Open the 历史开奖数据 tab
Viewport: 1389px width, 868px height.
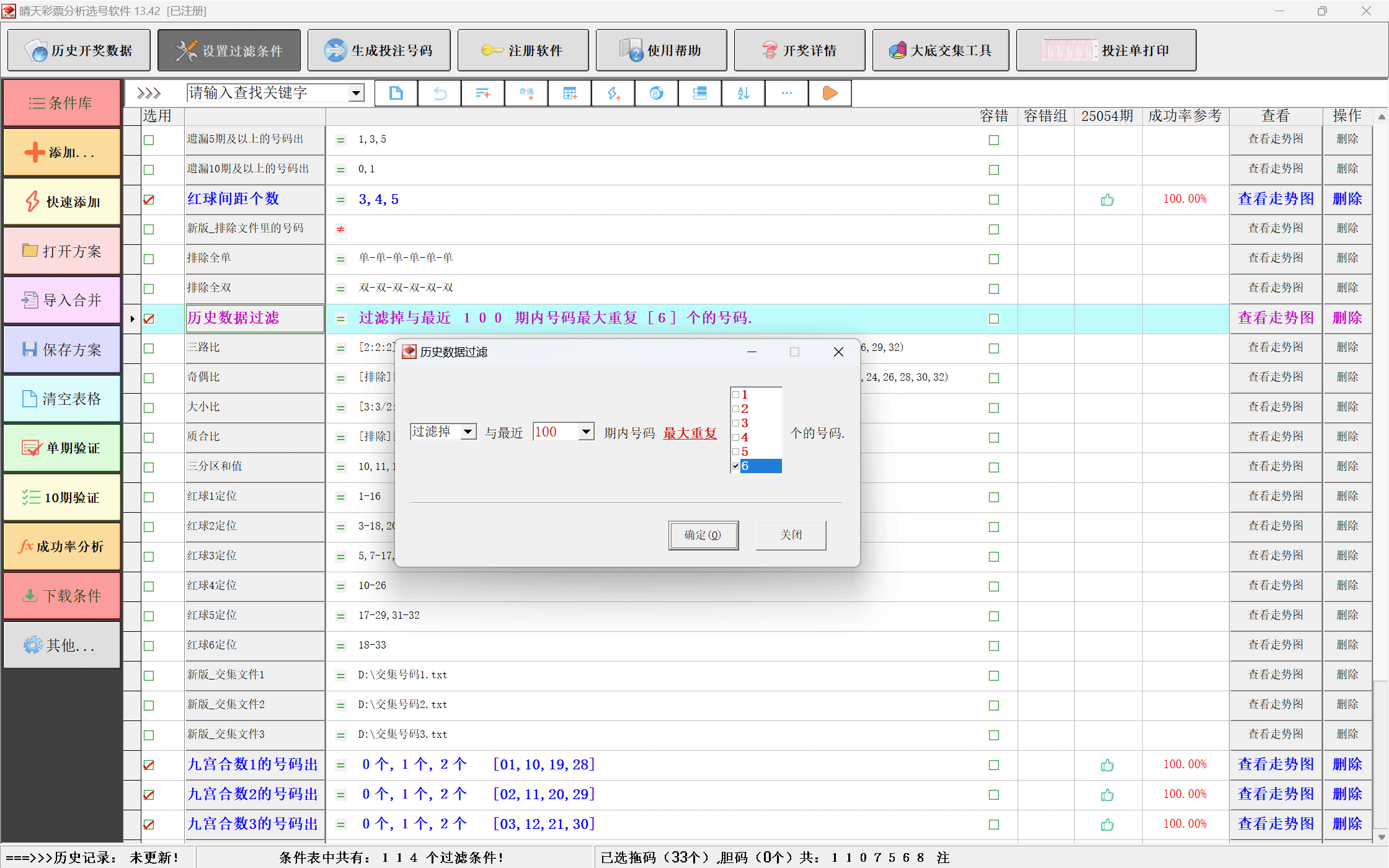point(79,51)
